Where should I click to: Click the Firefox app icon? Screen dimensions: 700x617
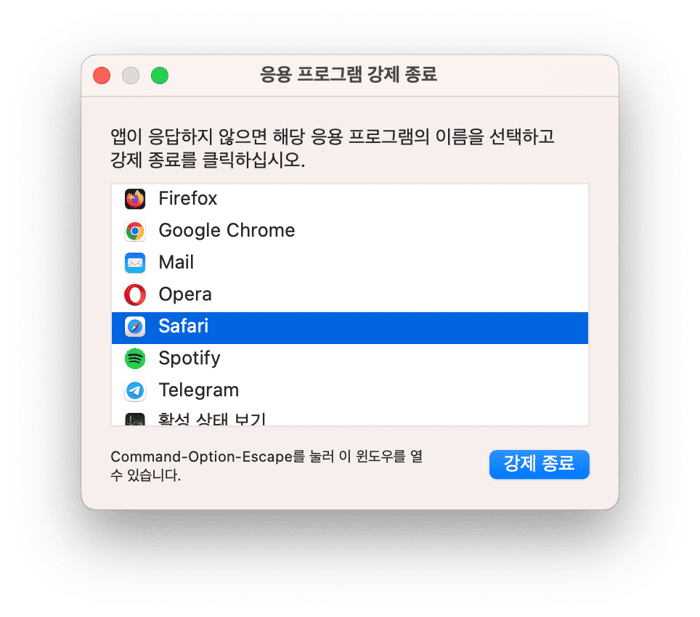(x=135, y=199)
